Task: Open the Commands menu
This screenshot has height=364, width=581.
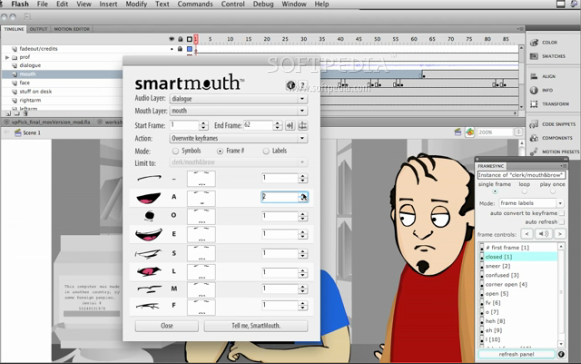Action: coord(195,4)
